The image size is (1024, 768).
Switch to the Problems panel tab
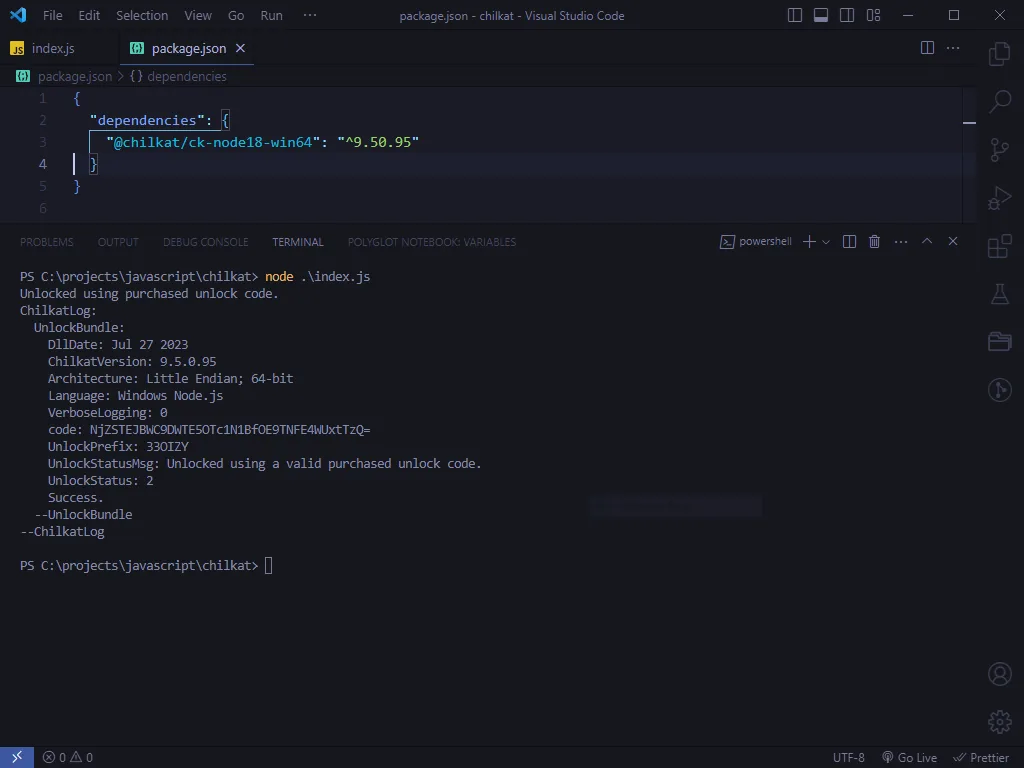click(46, 242)
